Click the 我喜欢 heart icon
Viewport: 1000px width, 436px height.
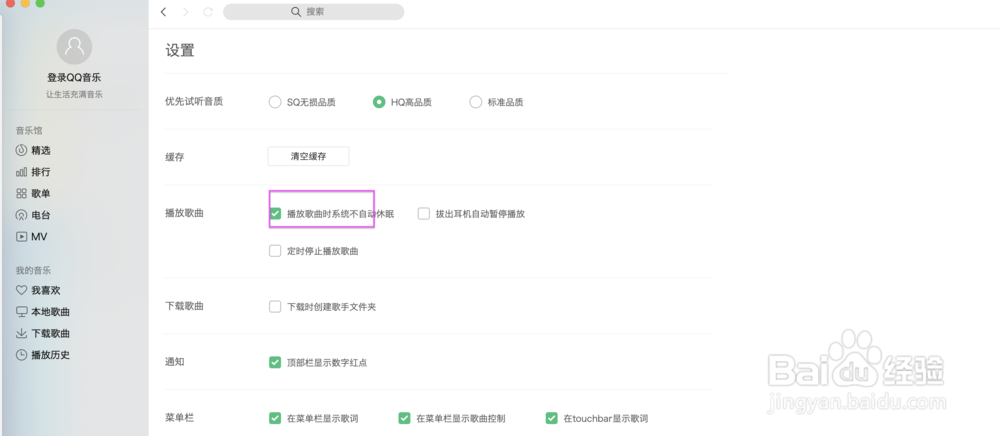[x=21, y=290]
